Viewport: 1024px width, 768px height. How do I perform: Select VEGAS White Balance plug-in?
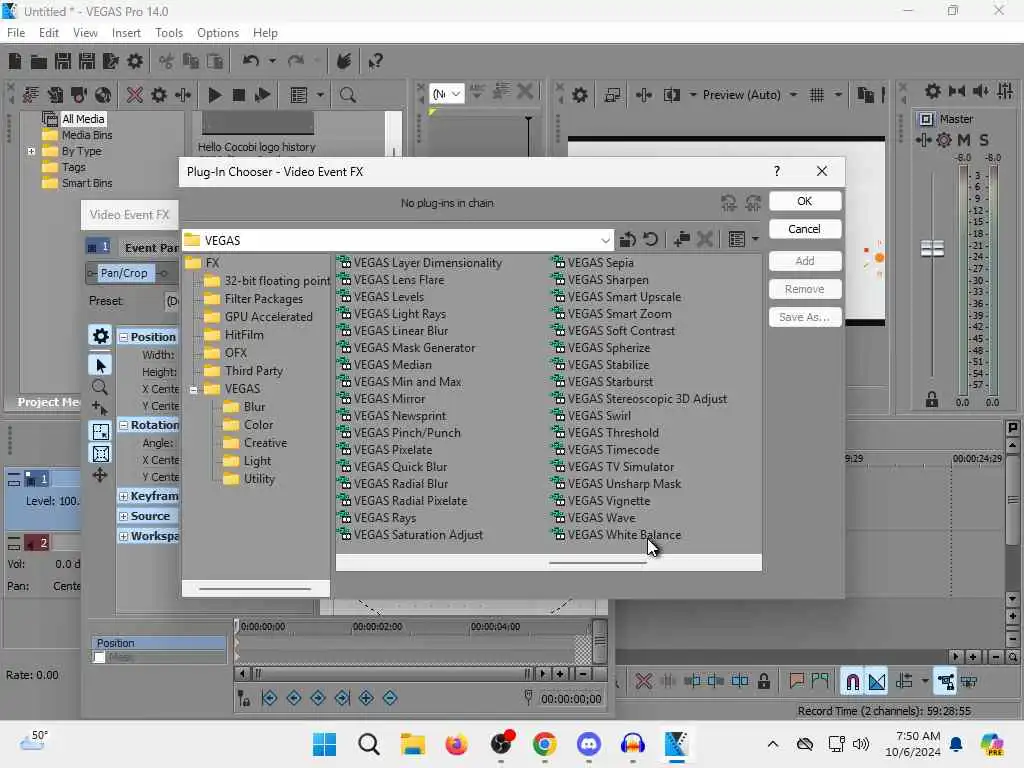pos(617,535)
